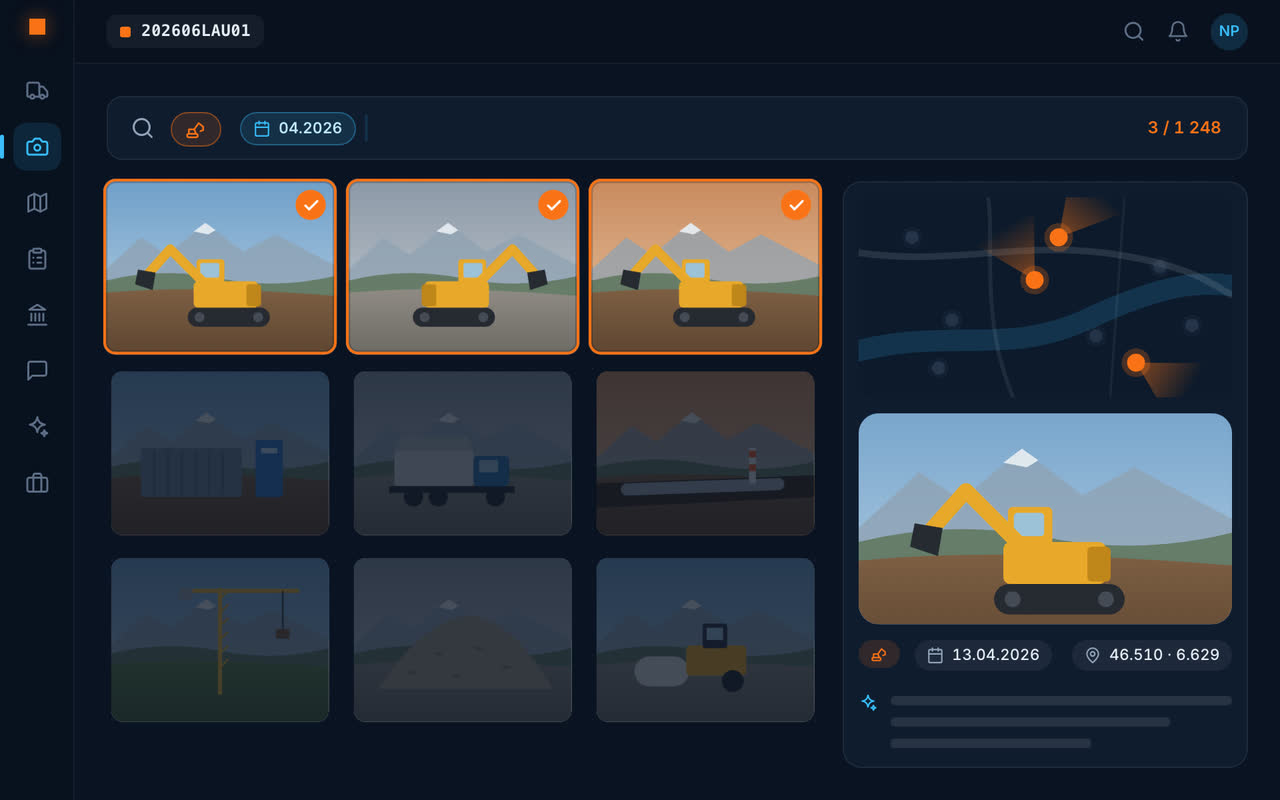Select the shipping container photo thumbnail

[220, 453]
